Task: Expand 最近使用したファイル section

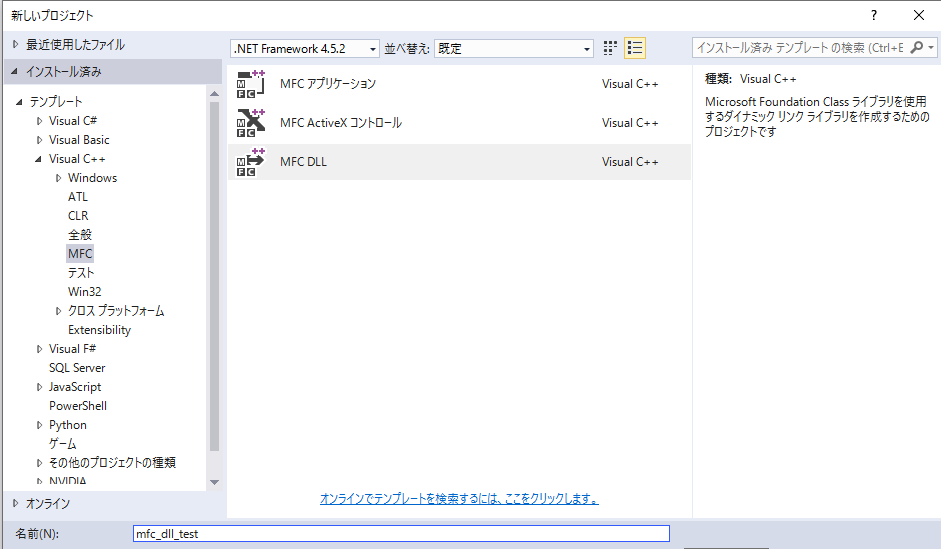Action: (16, 44)
